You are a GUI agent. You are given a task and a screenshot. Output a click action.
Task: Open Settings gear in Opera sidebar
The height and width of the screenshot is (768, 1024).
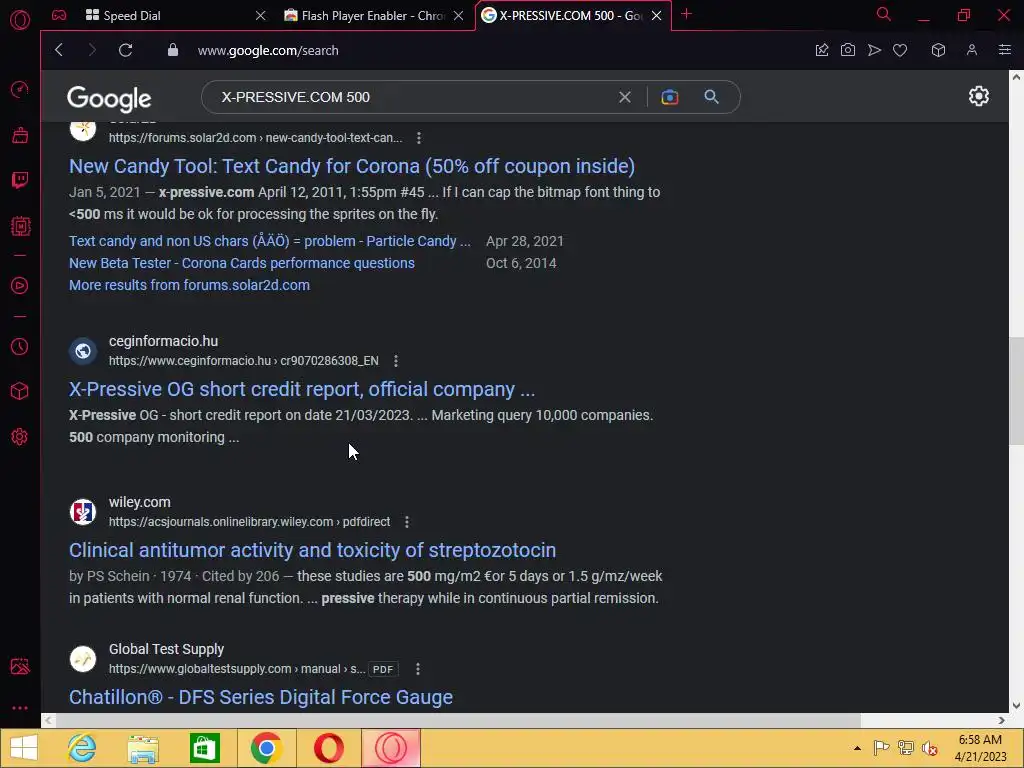coord(20,436)
